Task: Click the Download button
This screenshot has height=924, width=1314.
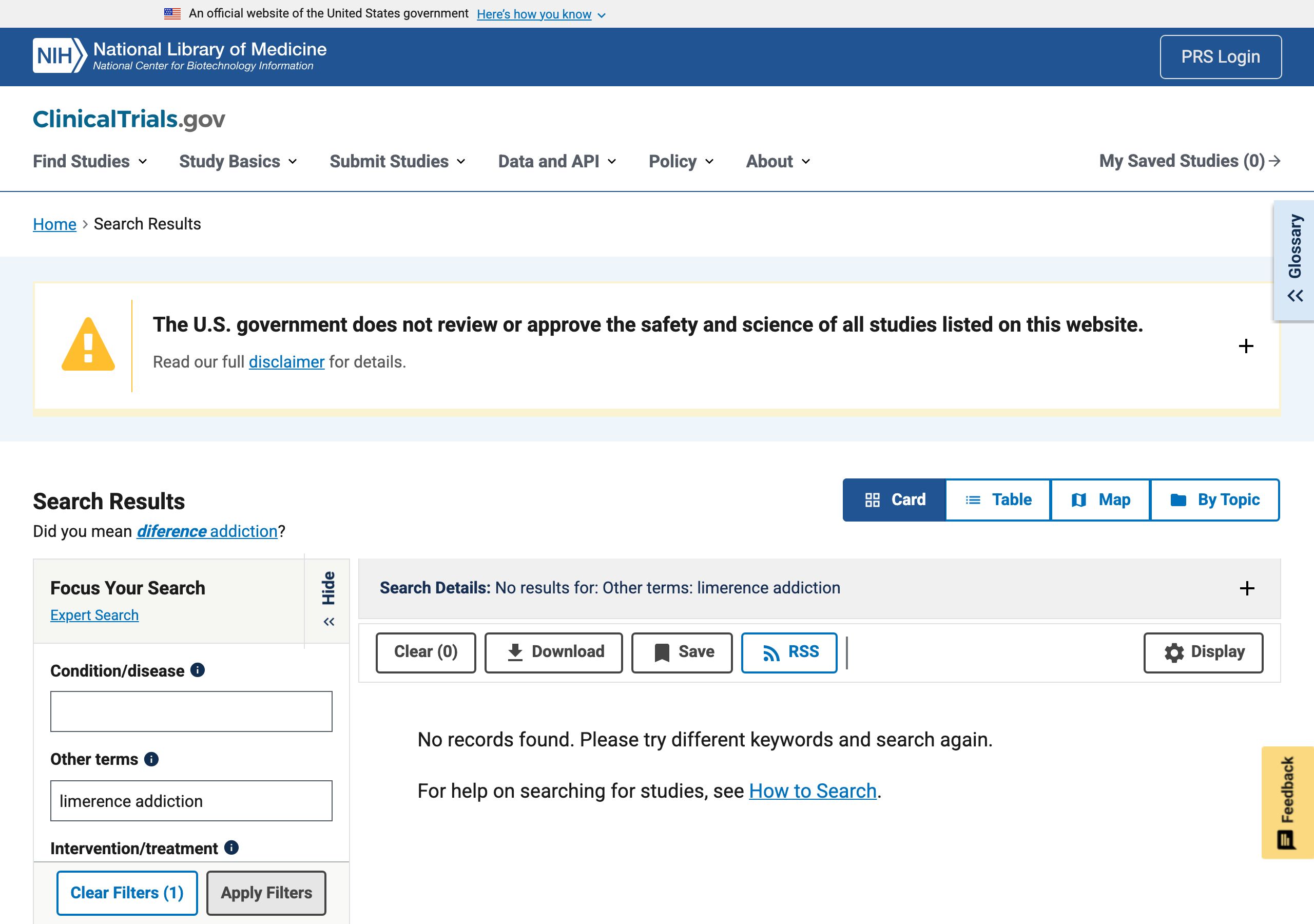Action: [x=553, y=652]
